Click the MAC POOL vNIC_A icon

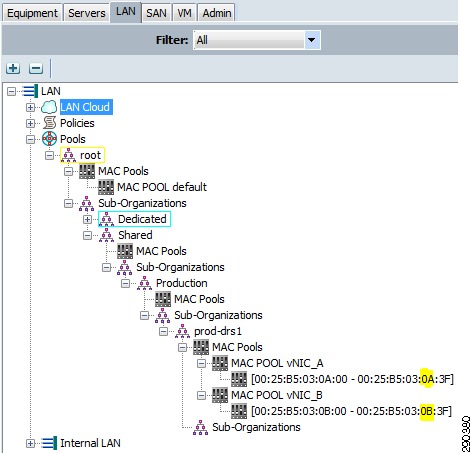coord(220,363)
